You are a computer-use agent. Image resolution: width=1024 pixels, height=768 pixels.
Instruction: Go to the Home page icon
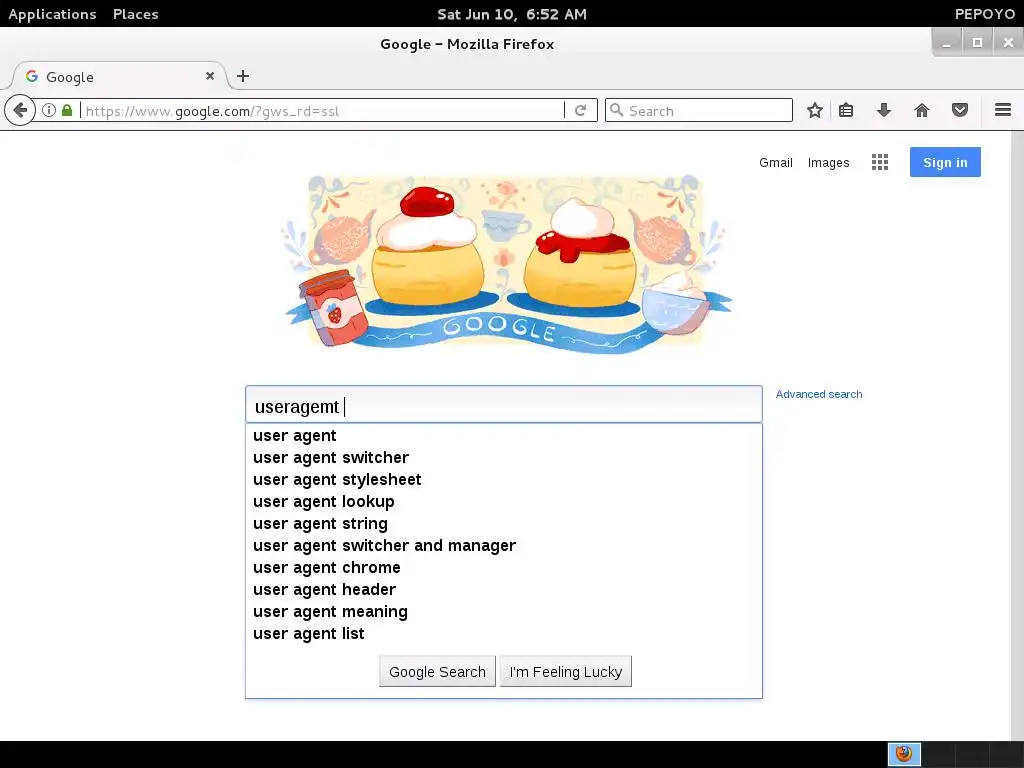pos(921,110)
